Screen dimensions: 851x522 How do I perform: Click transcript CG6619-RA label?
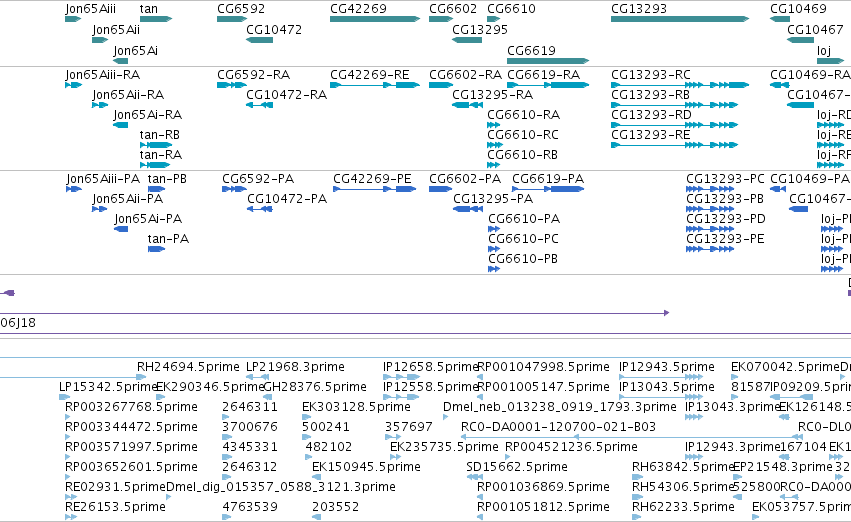543,74
